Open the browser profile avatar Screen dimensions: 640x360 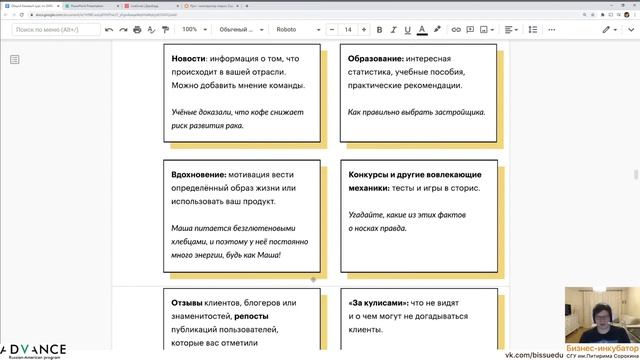pyautogui.click(x=627, y=15)
